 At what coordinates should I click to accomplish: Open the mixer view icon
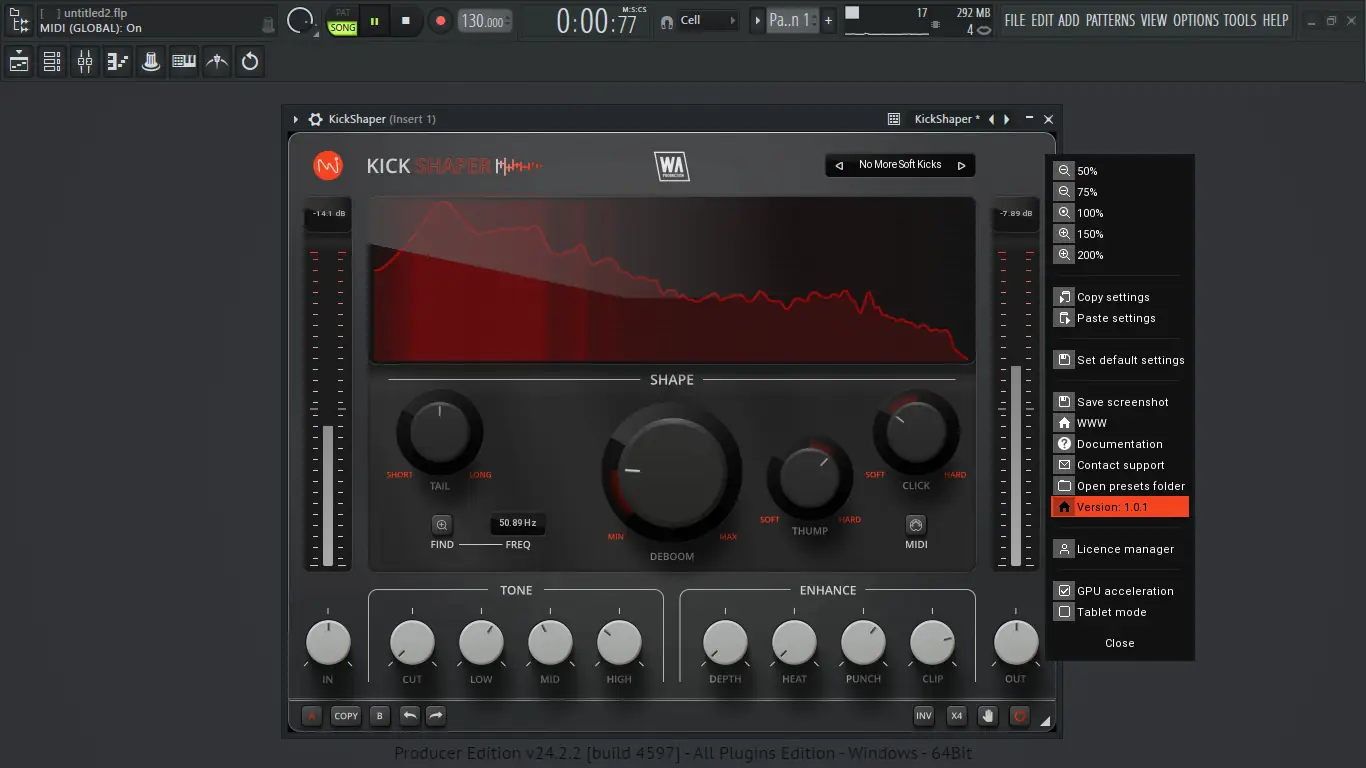coord(85,62)
